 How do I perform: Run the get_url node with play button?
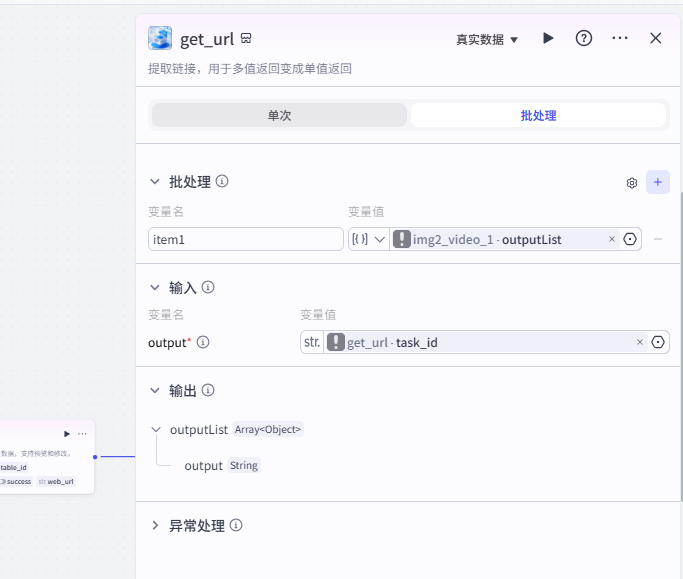click(x=548, y=38)
